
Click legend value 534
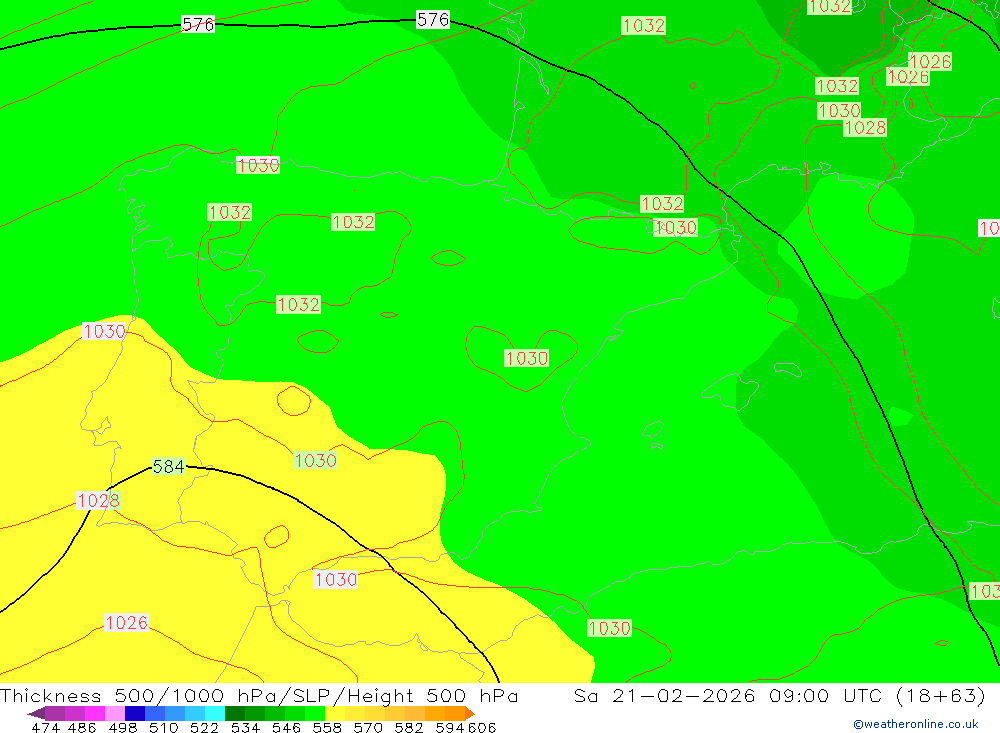tap(246, 727)
